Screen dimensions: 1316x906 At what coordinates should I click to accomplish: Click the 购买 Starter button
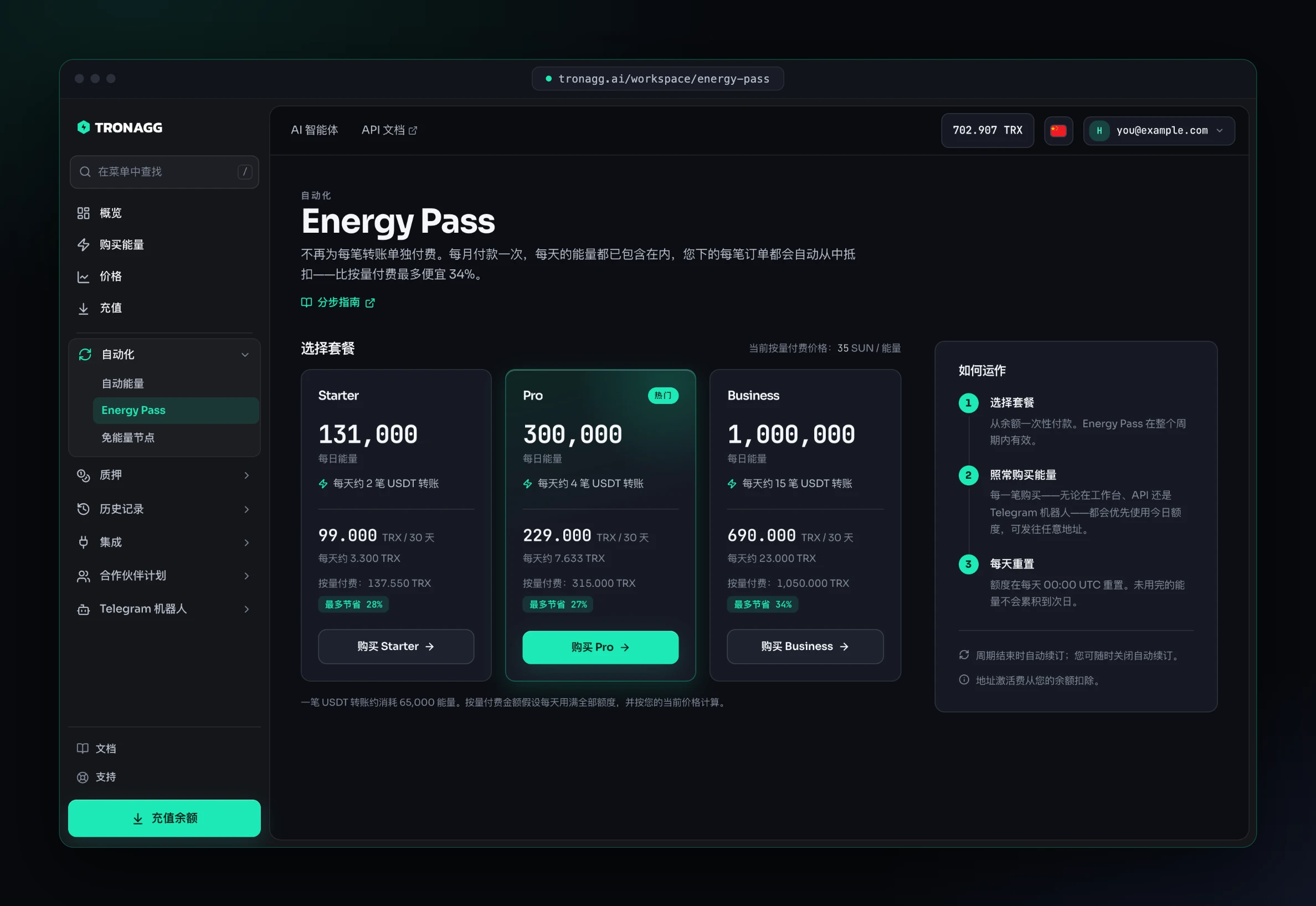[396, 647]
